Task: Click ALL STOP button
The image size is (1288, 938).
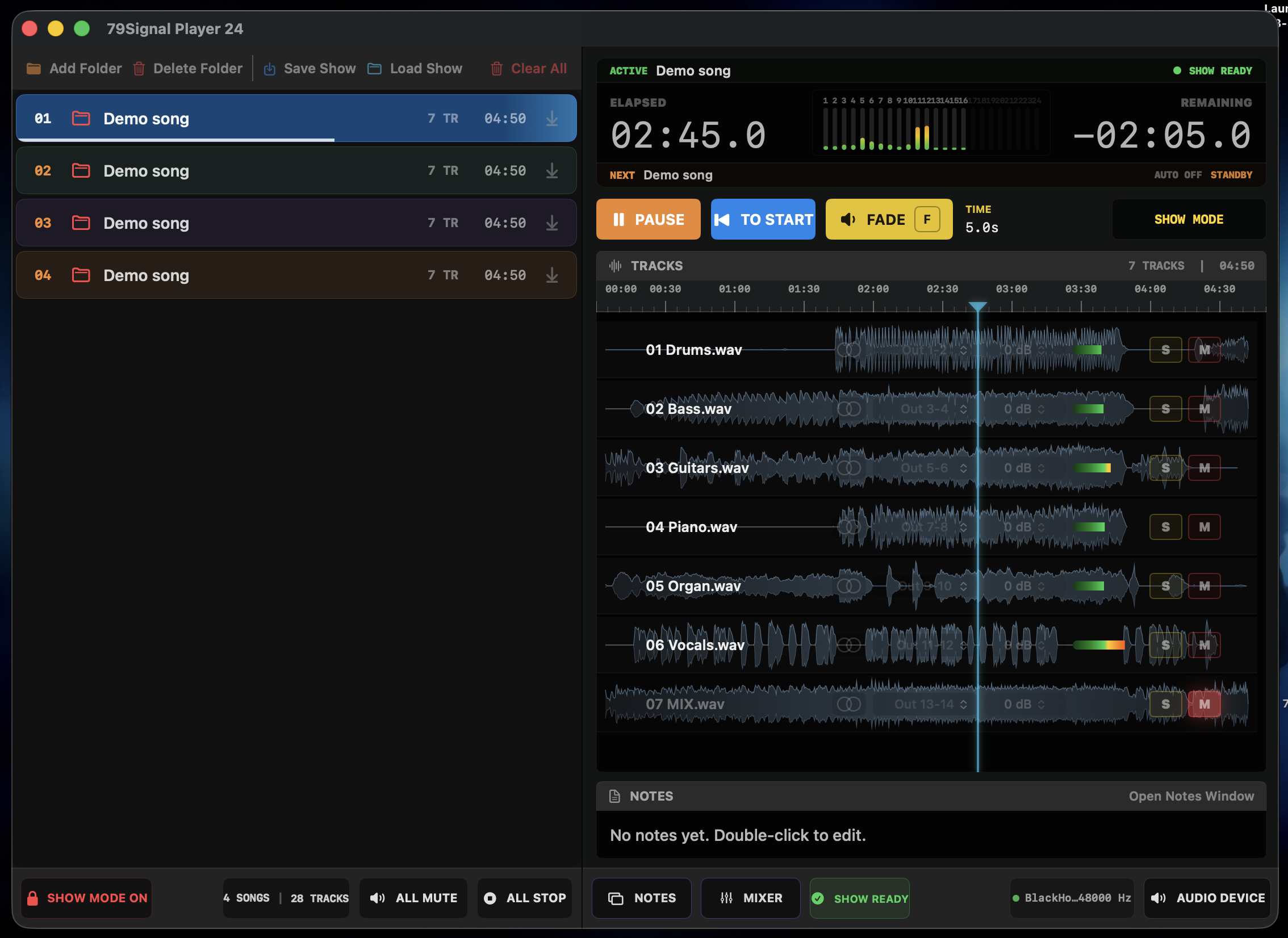Action: [x=525, y=898]
